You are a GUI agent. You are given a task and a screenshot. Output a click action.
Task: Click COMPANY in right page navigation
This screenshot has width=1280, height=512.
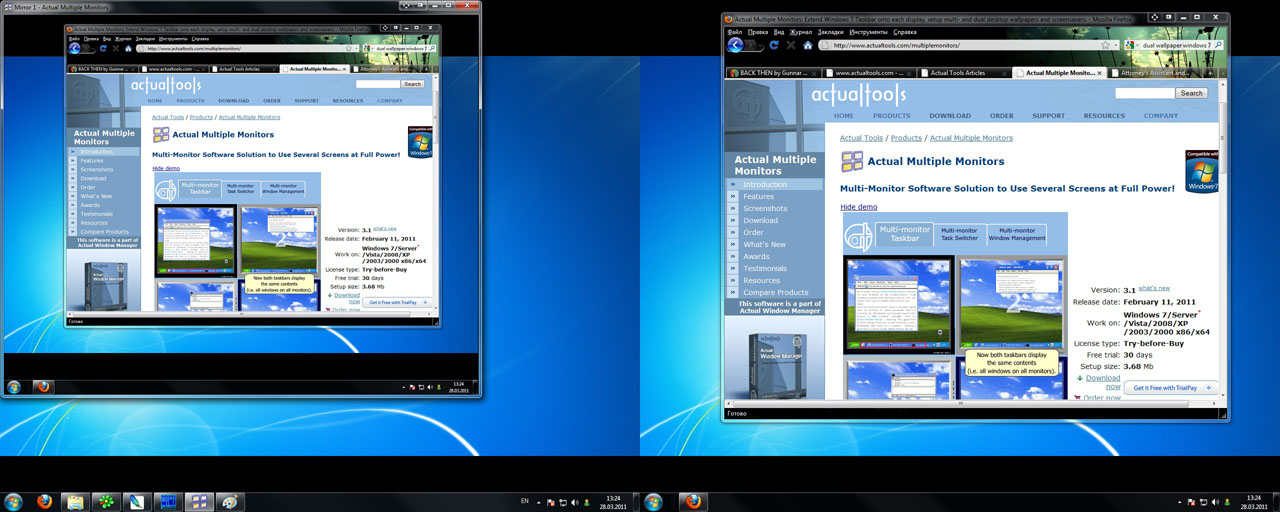point(1161,116)
